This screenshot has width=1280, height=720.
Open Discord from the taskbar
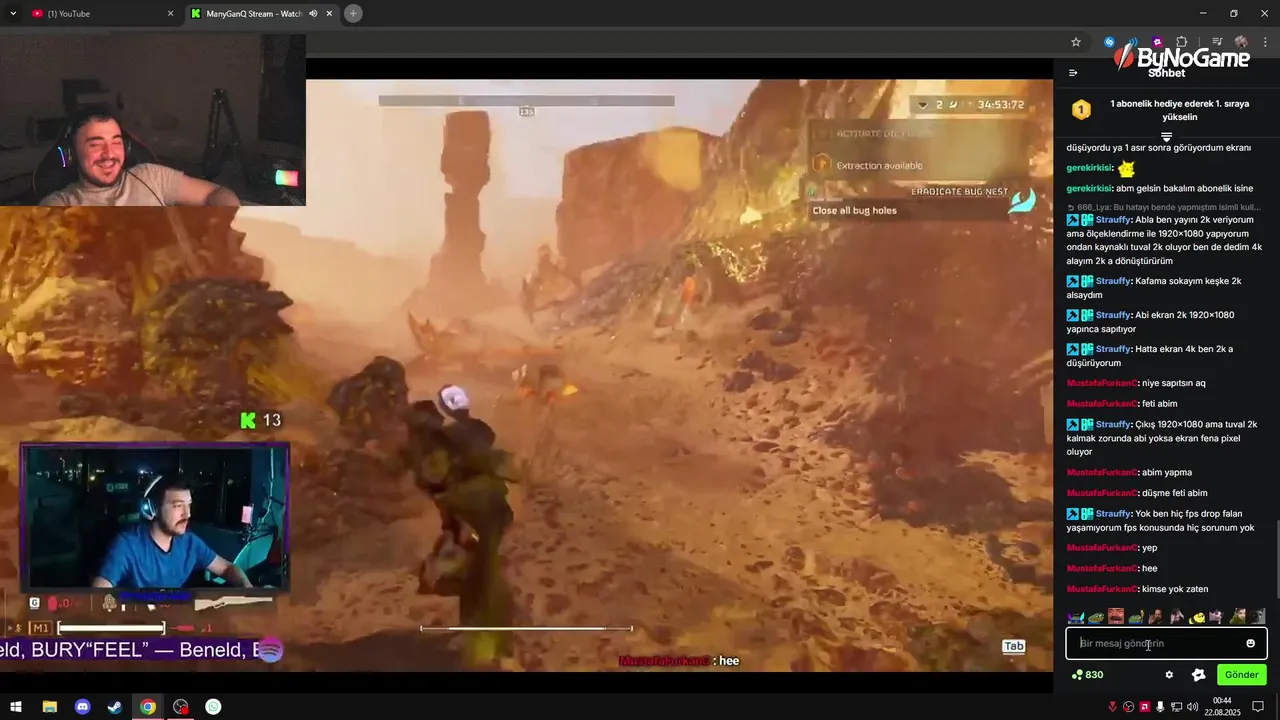[x=82, y=707]
